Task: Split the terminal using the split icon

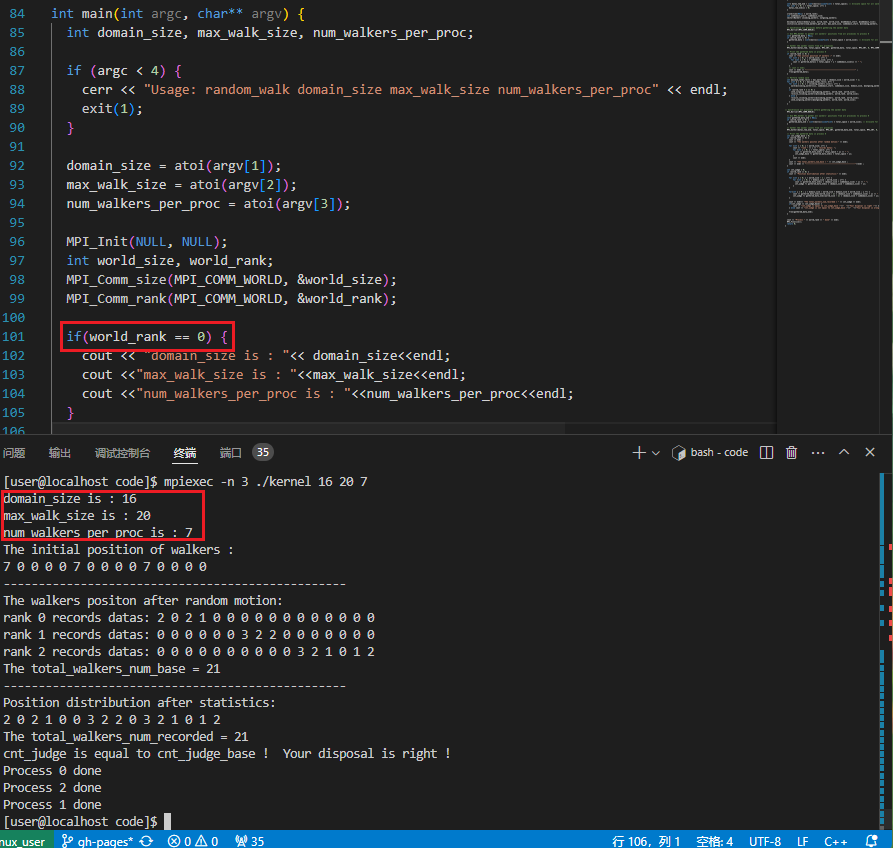Action: (767, 453)
